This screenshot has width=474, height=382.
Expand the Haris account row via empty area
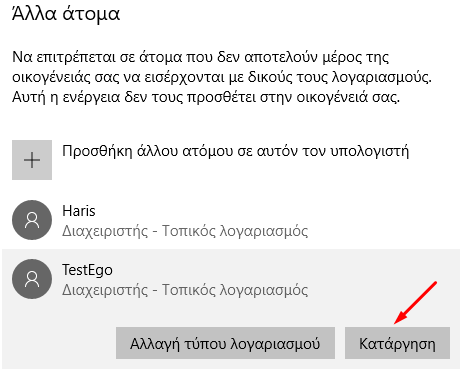(x=383, y=220)
